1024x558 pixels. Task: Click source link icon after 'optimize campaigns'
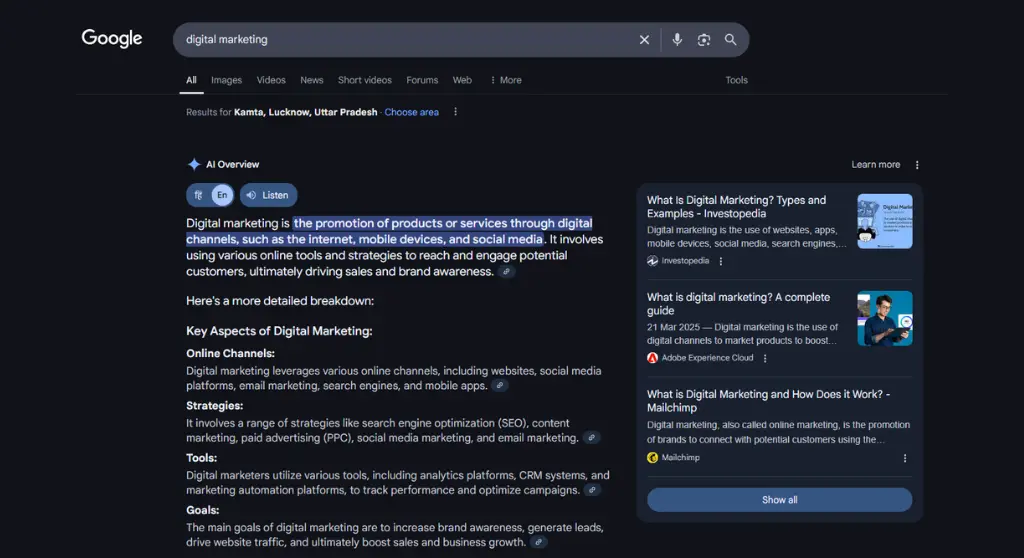592,490
